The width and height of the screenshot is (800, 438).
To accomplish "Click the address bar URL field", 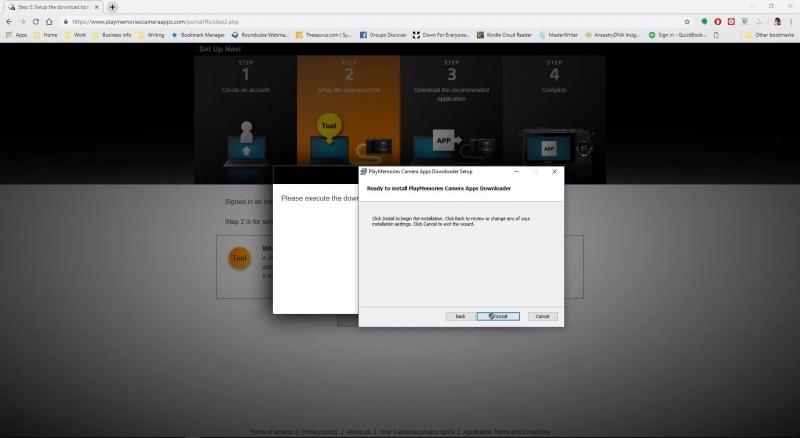I will pos(300,21).
